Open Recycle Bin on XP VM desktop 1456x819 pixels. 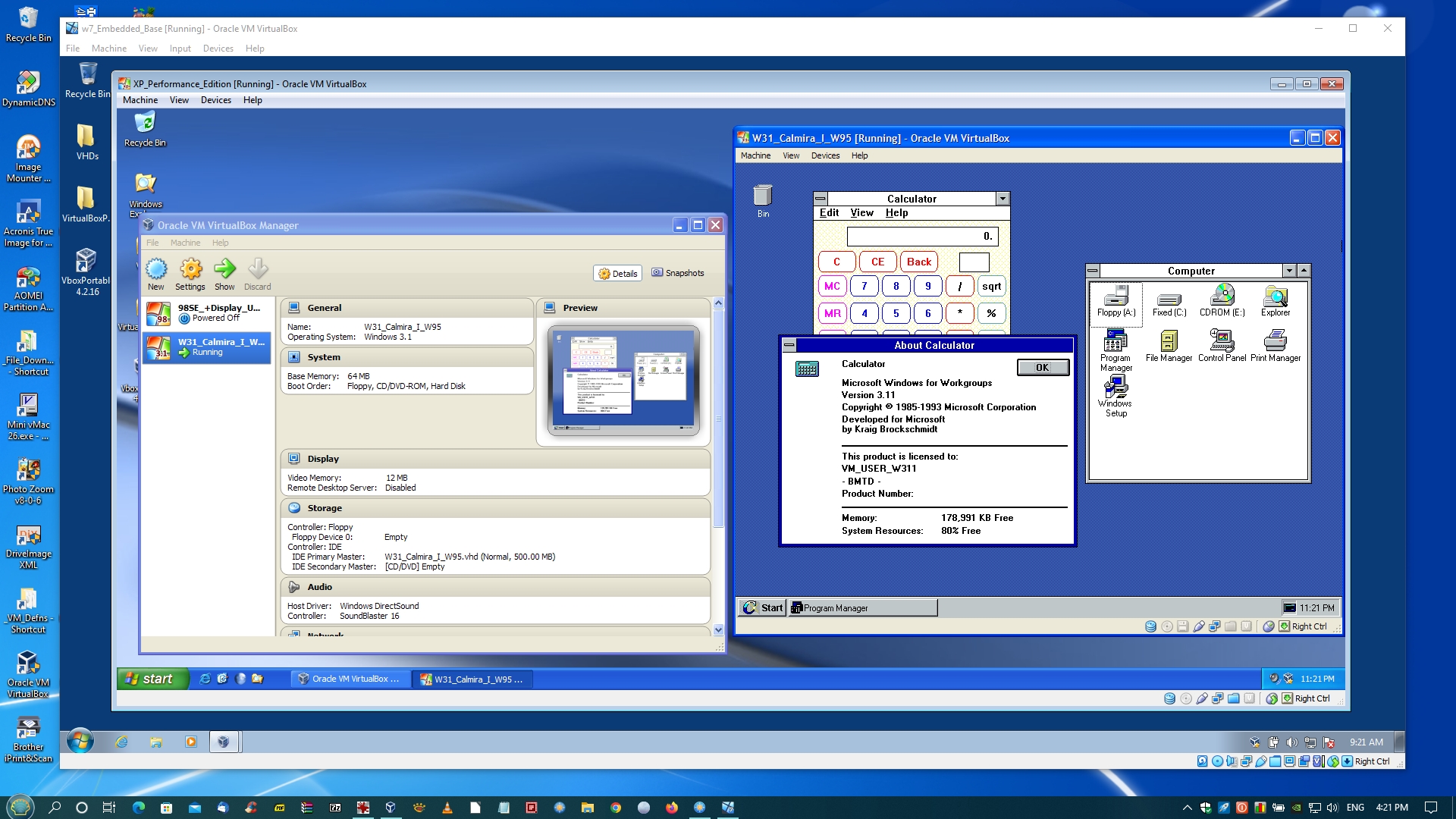pyautogui.click(x=144, y=129)
